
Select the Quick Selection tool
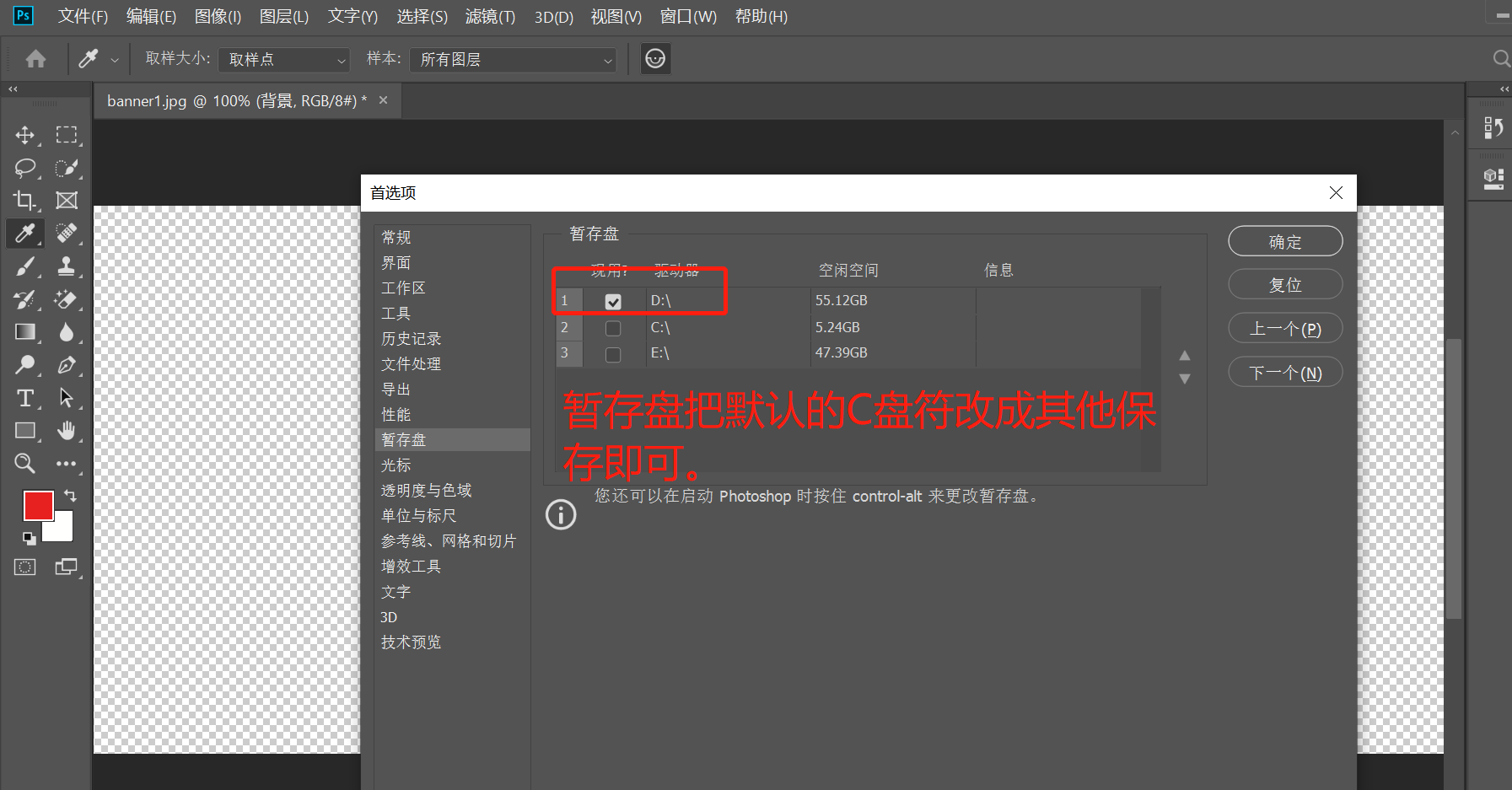(67, 168)
